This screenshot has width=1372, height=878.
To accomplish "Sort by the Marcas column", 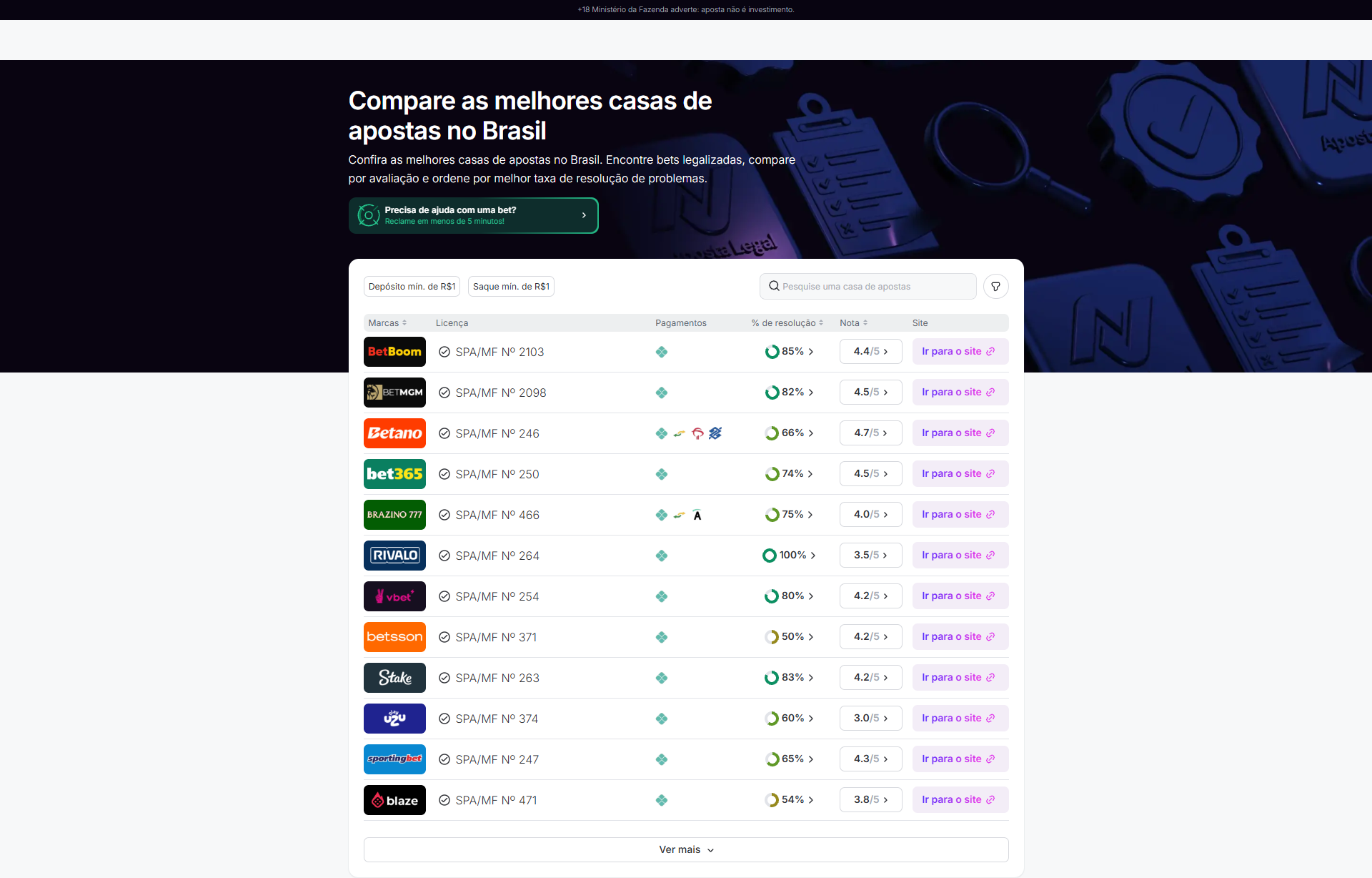I will pyautogui.click(x=387, y=323).
